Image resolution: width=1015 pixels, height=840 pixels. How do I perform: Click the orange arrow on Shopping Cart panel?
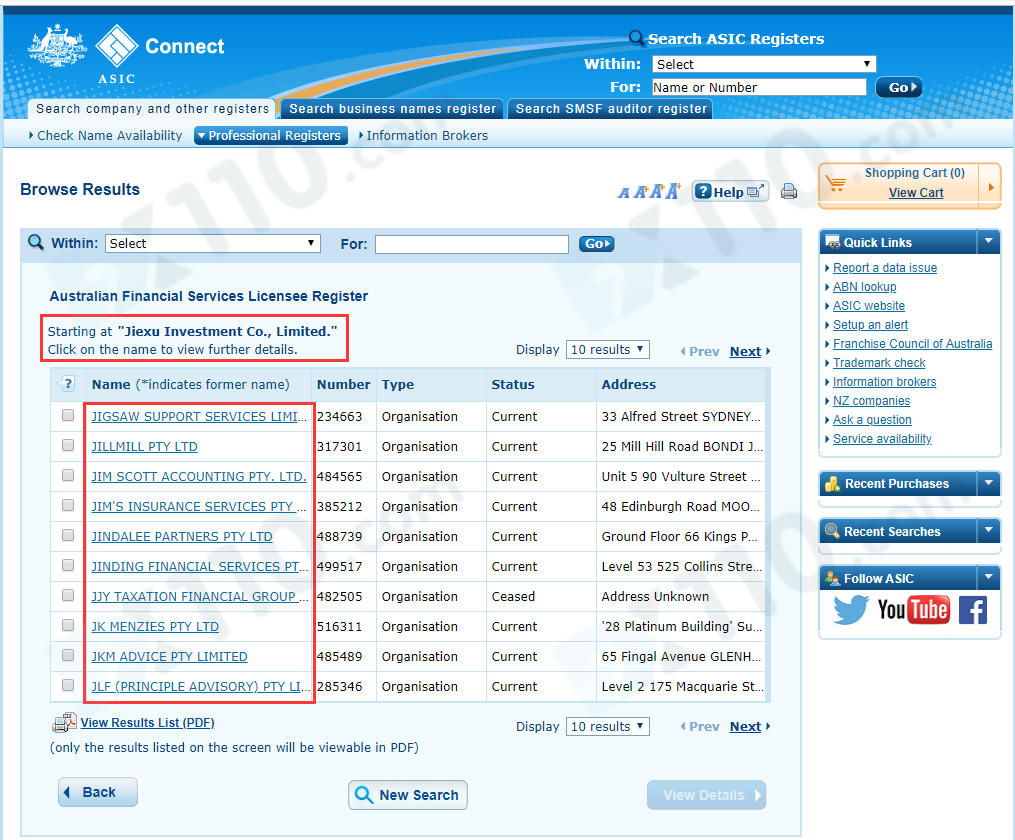click(990, 187)
